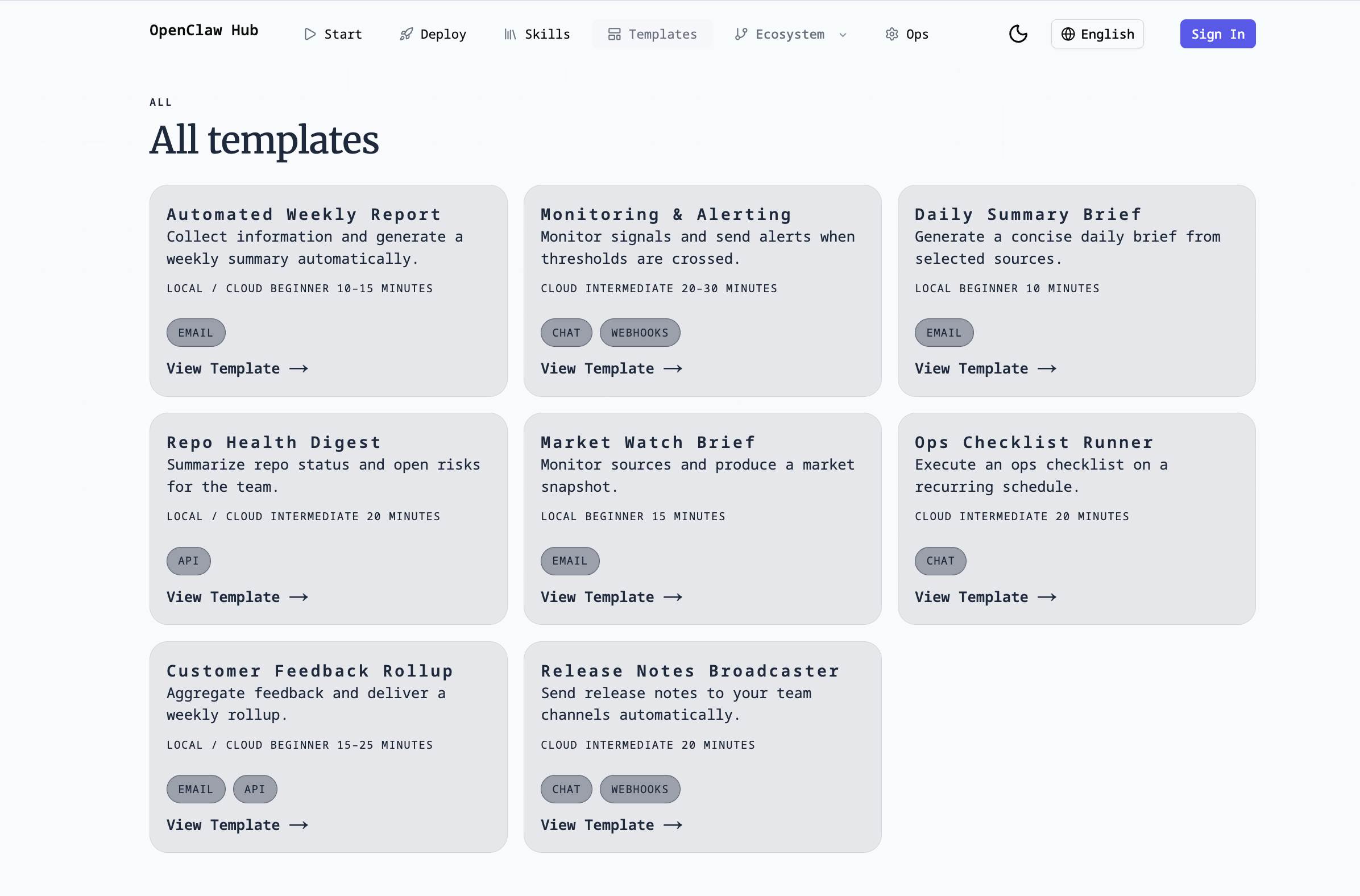This screenshot has height=896, width=1360.
Task: Toggle dark mode with the moon icon
Action: click(1019, 34)
